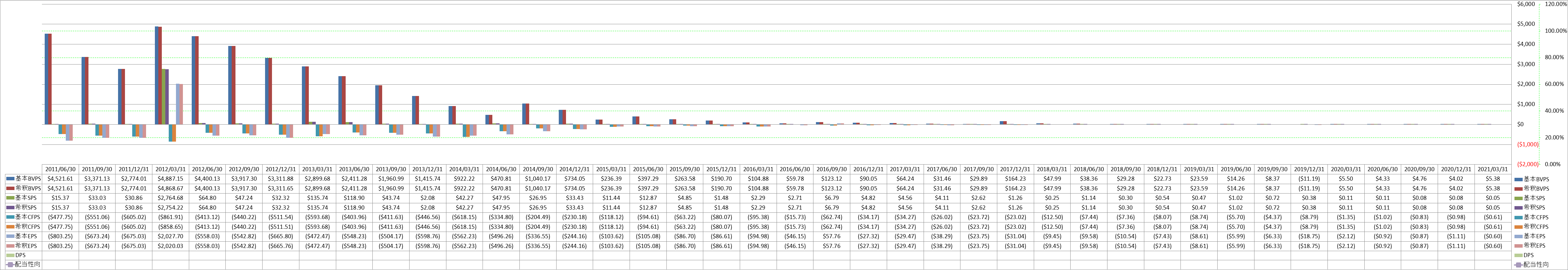1568x270 pixels.
Task: Click the $3,311.88 cell for 2012/12/31
Action: (x=280, y=179)
